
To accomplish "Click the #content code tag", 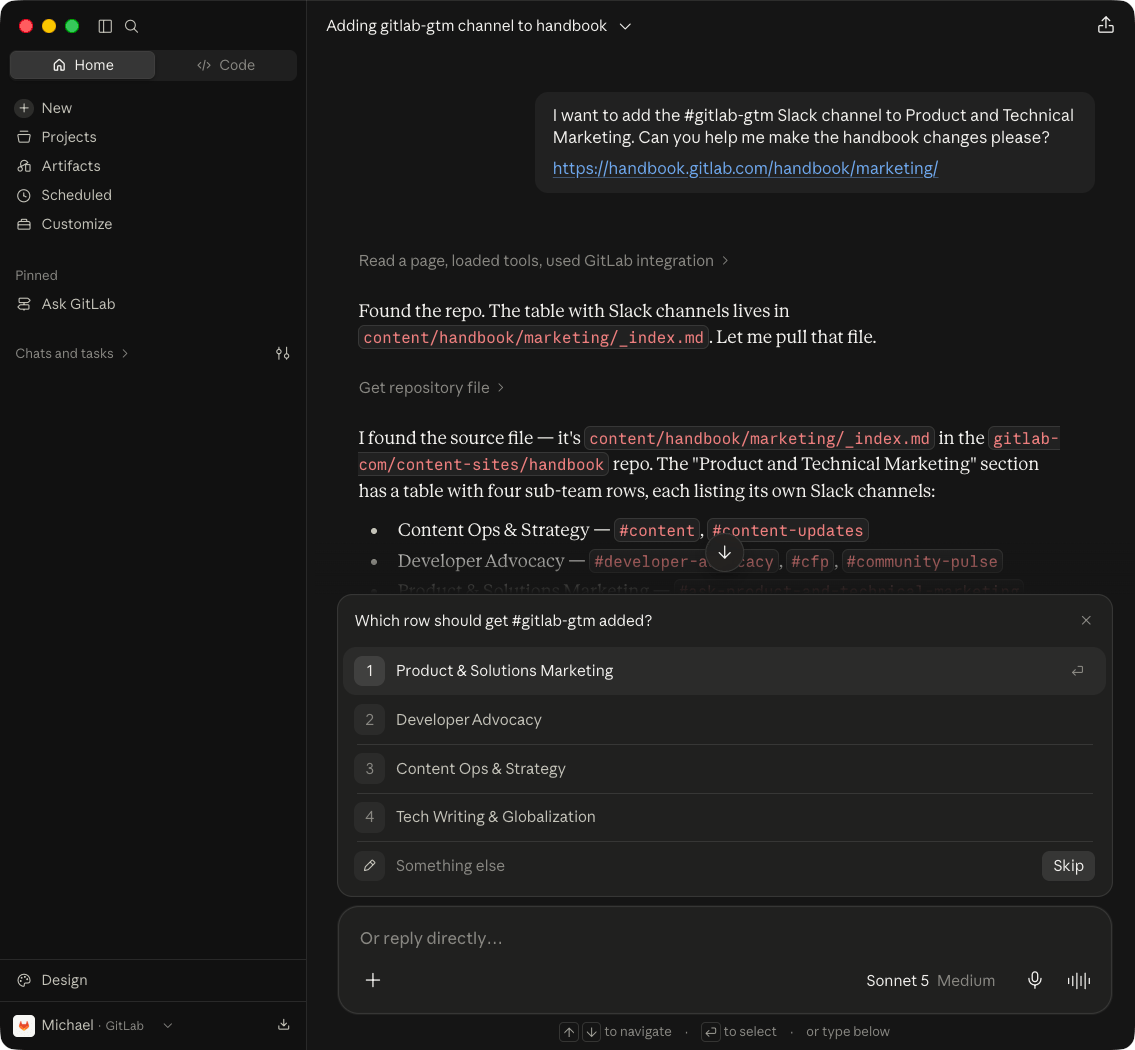I will click(x=657, y=530).
